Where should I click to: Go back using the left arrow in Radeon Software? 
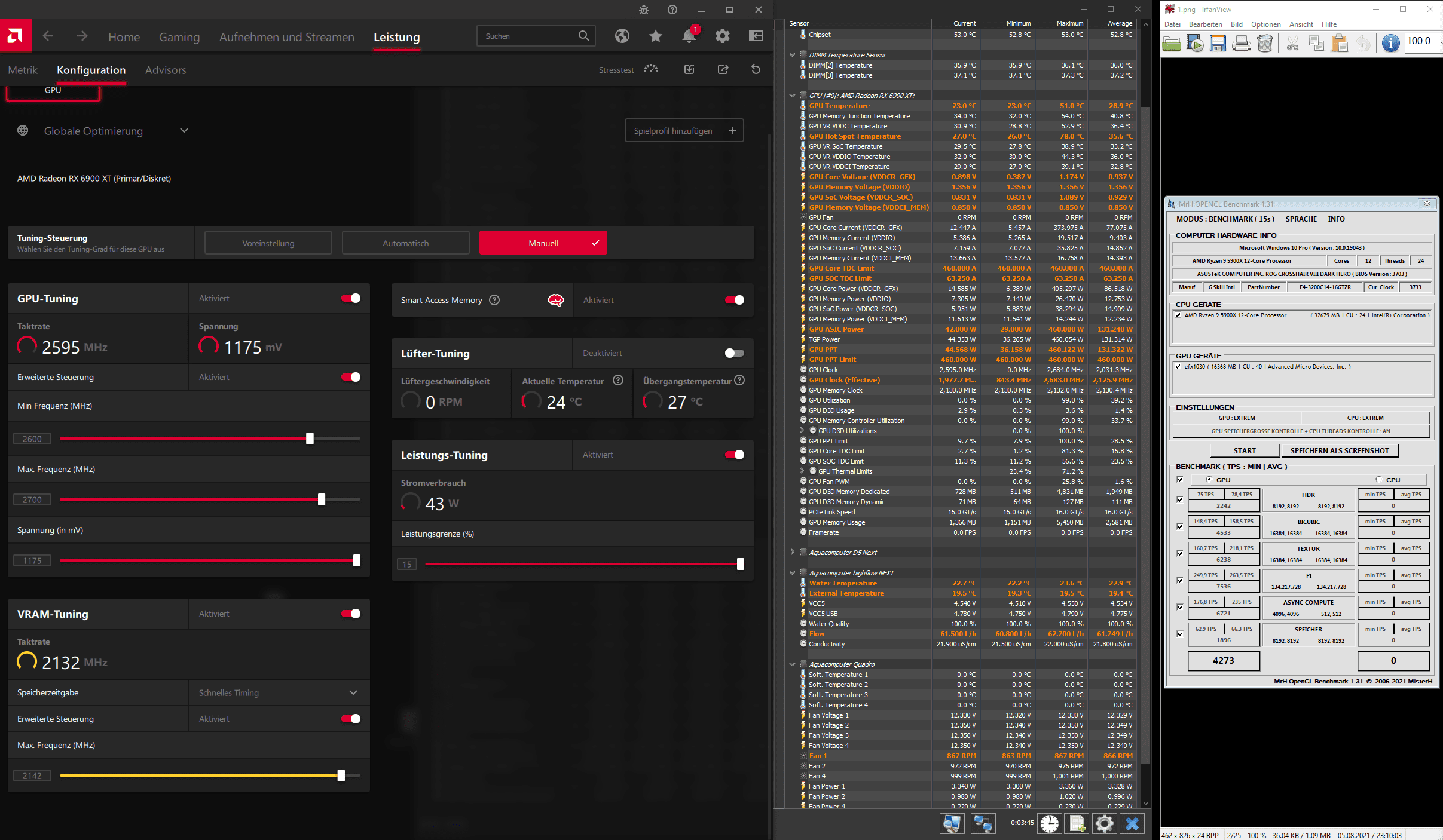click(x=48, y=36)
